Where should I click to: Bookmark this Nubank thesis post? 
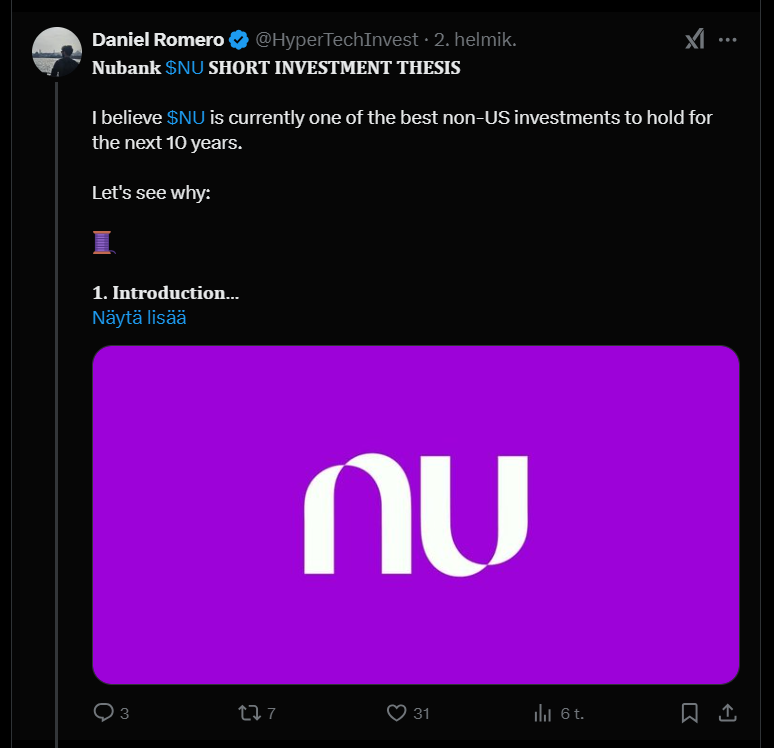(x=690, y=712)
